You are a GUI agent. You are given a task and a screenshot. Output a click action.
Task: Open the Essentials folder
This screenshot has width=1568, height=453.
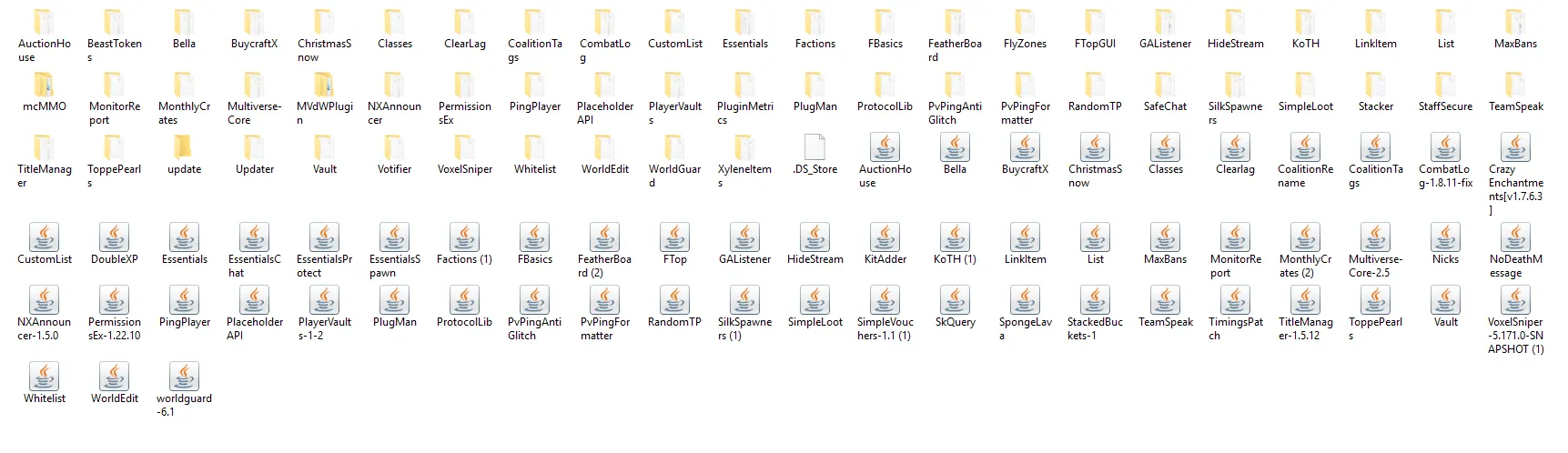point(744,28)
